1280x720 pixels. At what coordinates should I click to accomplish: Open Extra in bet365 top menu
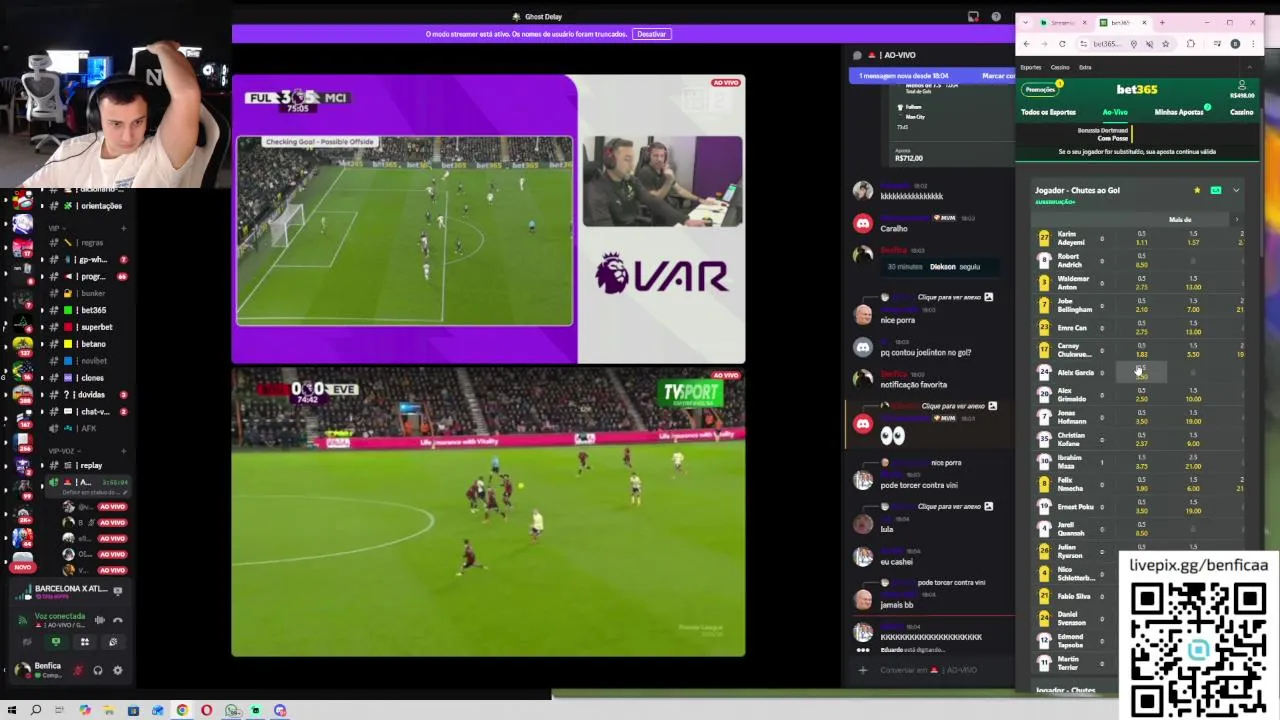[1085, 67]
